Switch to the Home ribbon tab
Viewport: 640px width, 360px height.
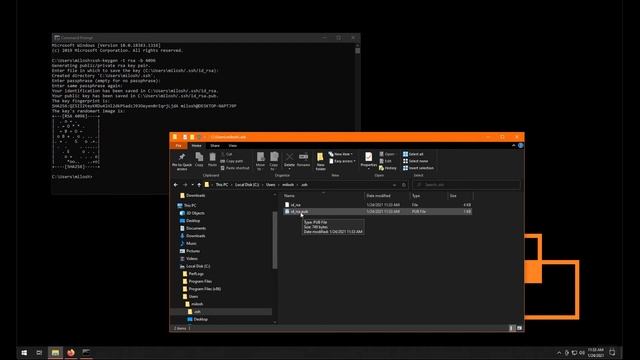[x=196, y=146]
